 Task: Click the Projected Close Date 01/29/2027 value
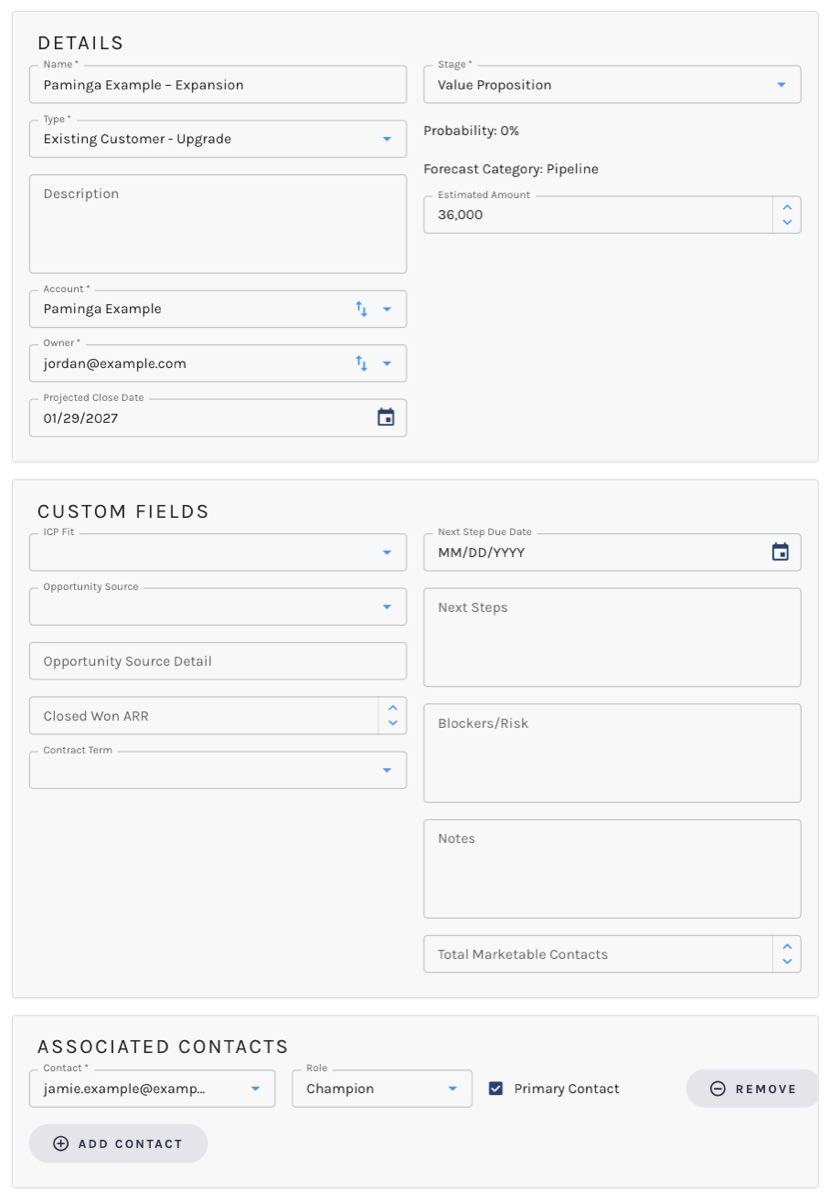(81, 418)
